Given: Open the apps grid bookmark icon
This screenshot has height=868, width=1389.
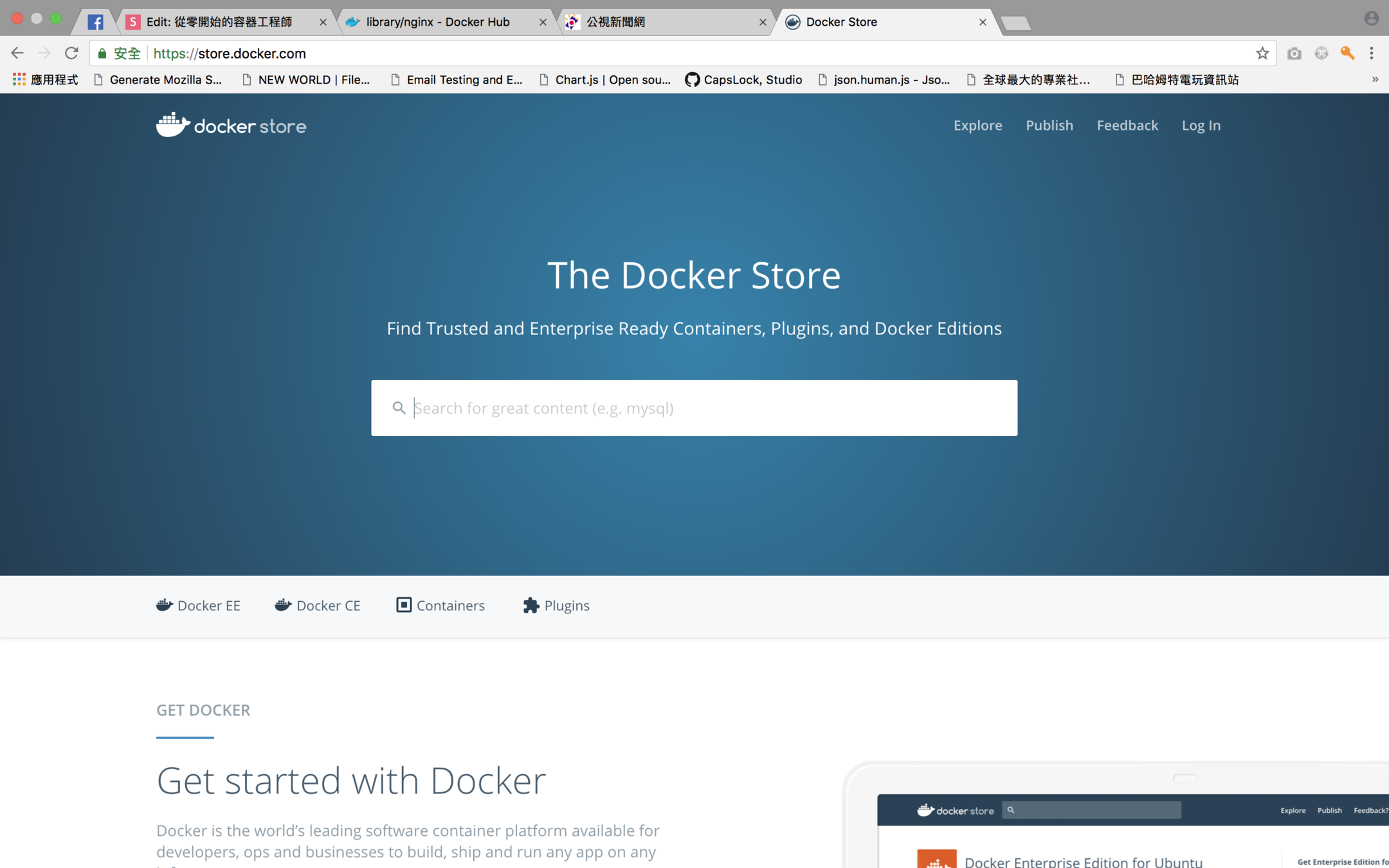Looking at the screenshot, I should click(19, 79).
